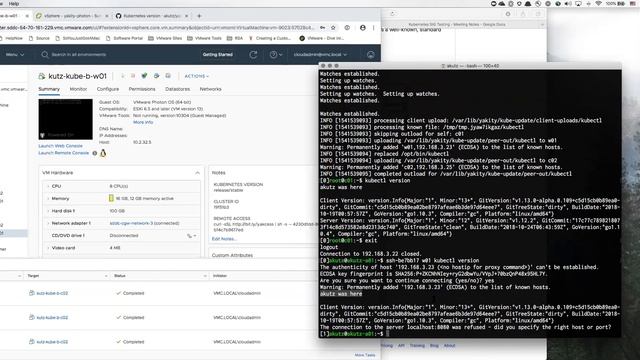Click the More info link under VMware Tools
The image size is (640, 360).
[x=143, y=122]
